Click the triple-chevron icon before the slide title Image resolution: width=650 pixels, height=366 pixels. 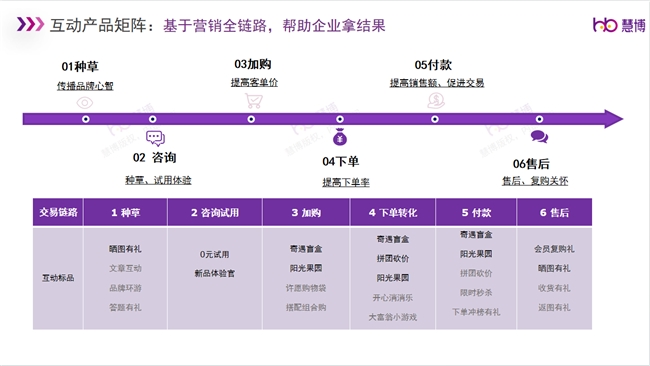30,24
